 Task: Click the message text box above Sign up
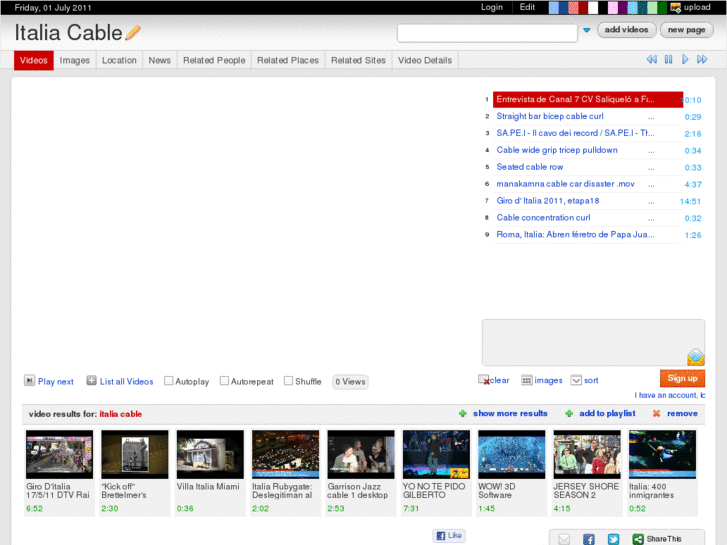point(593,342)
